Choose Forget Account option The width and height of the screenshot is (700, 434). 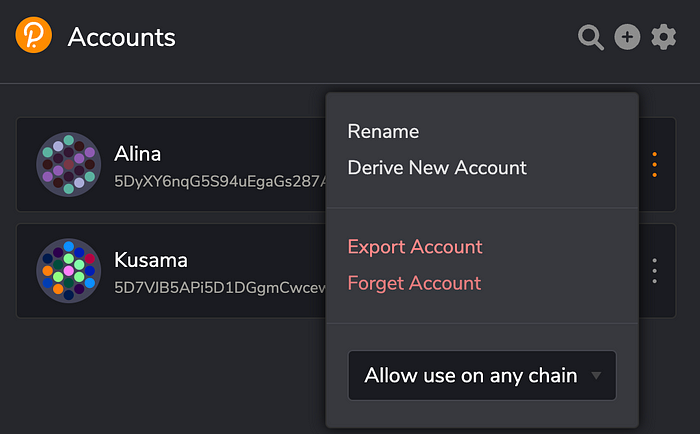click(414, 283)
